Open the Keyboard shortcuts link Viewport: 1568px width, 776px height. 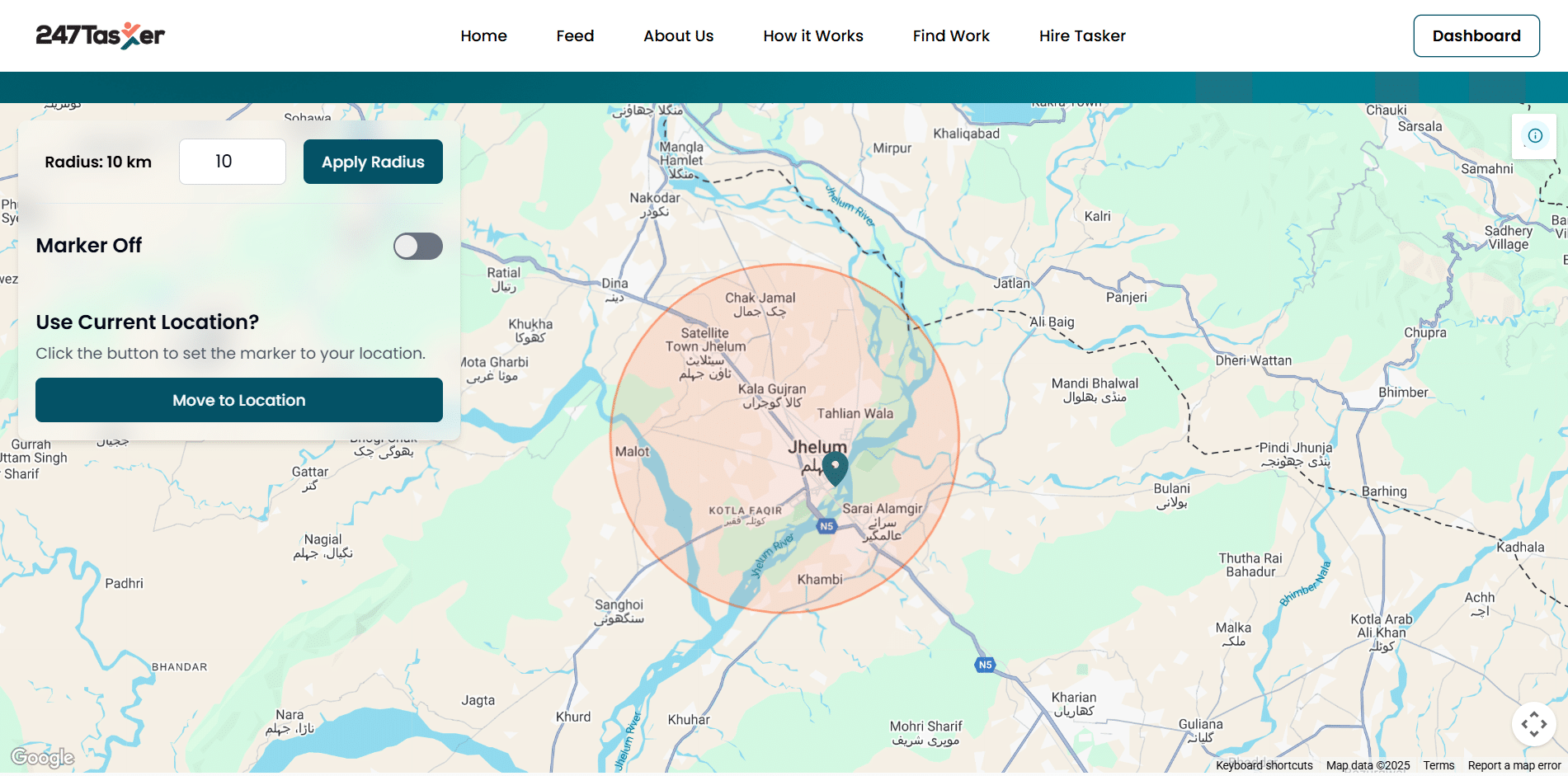point(1264,765)
